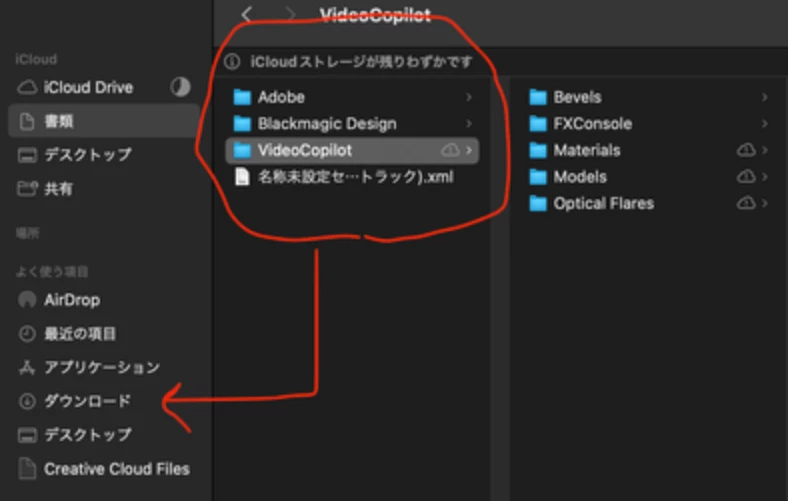Expand chevron beside Blackmagic Design folder

(x=469, y=124)
